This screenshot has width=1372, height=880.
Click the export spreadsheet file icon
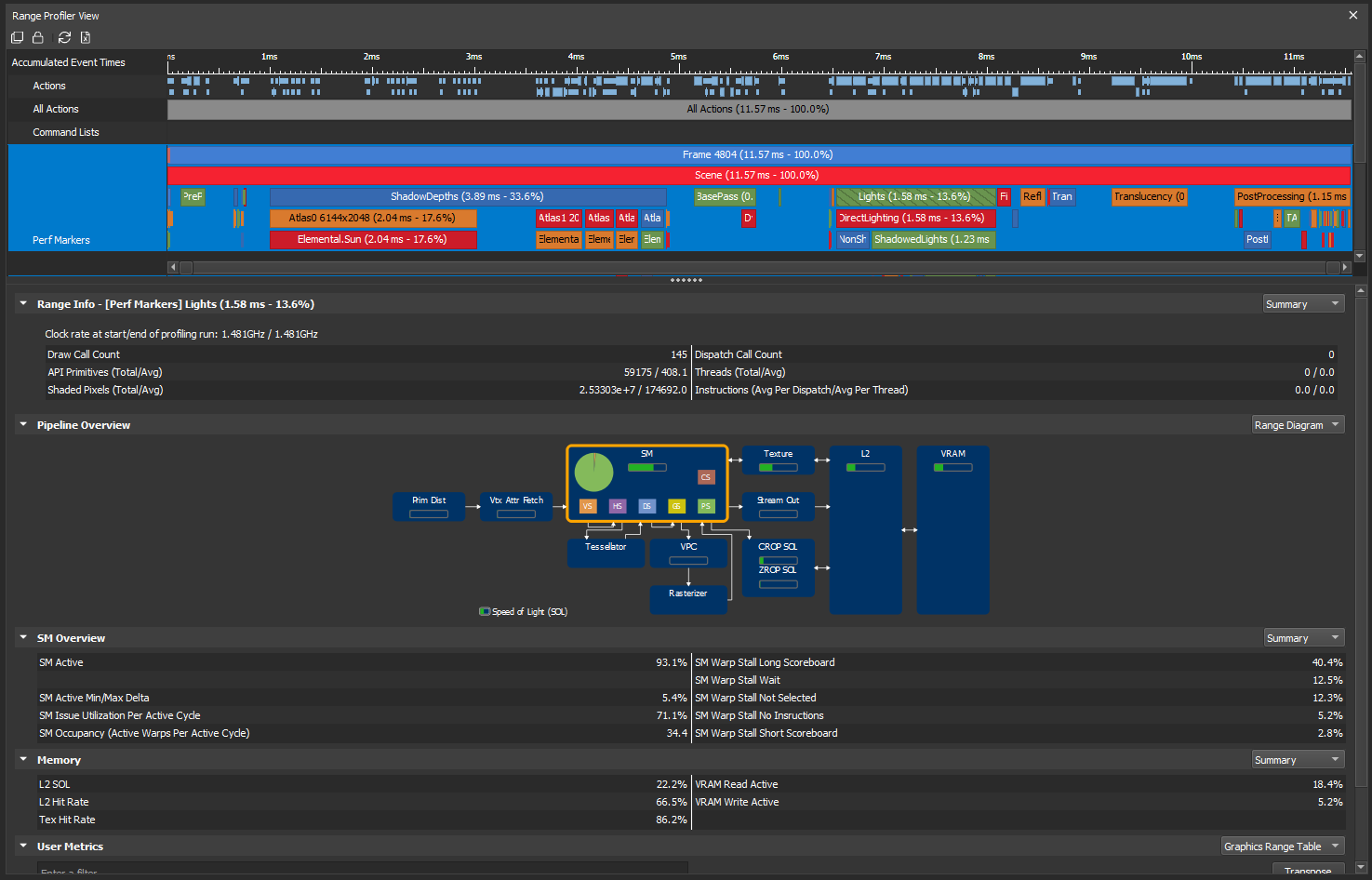point(86,37)
